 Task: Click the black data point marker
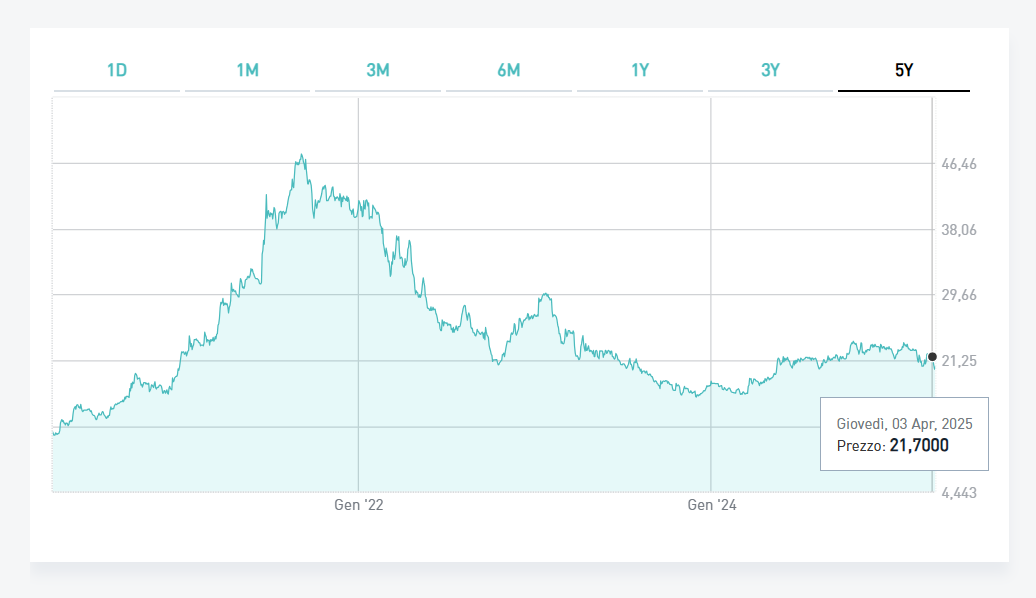coord(932,357)
